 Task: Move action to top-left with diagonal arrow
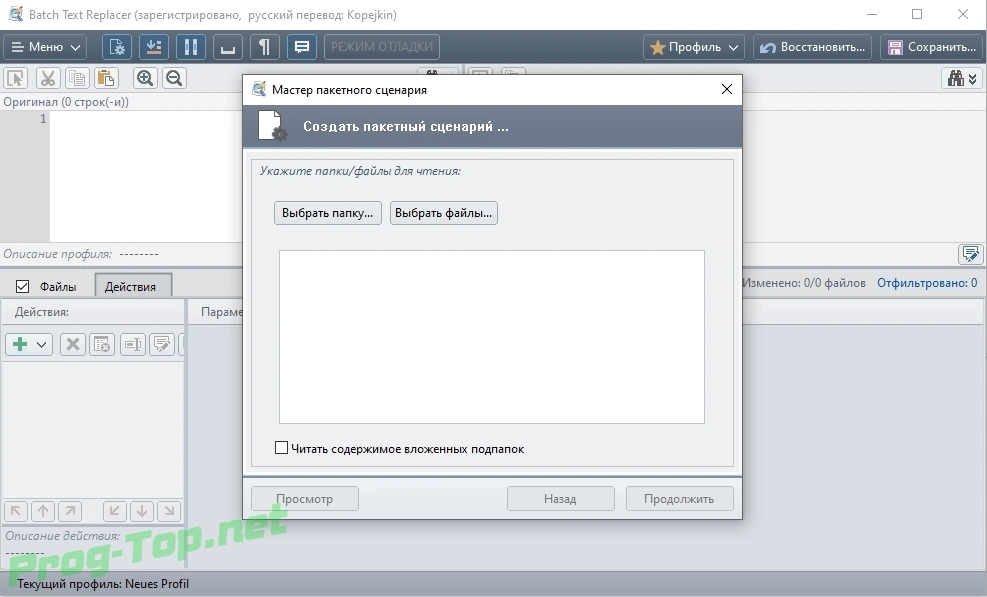coord(16,511)
